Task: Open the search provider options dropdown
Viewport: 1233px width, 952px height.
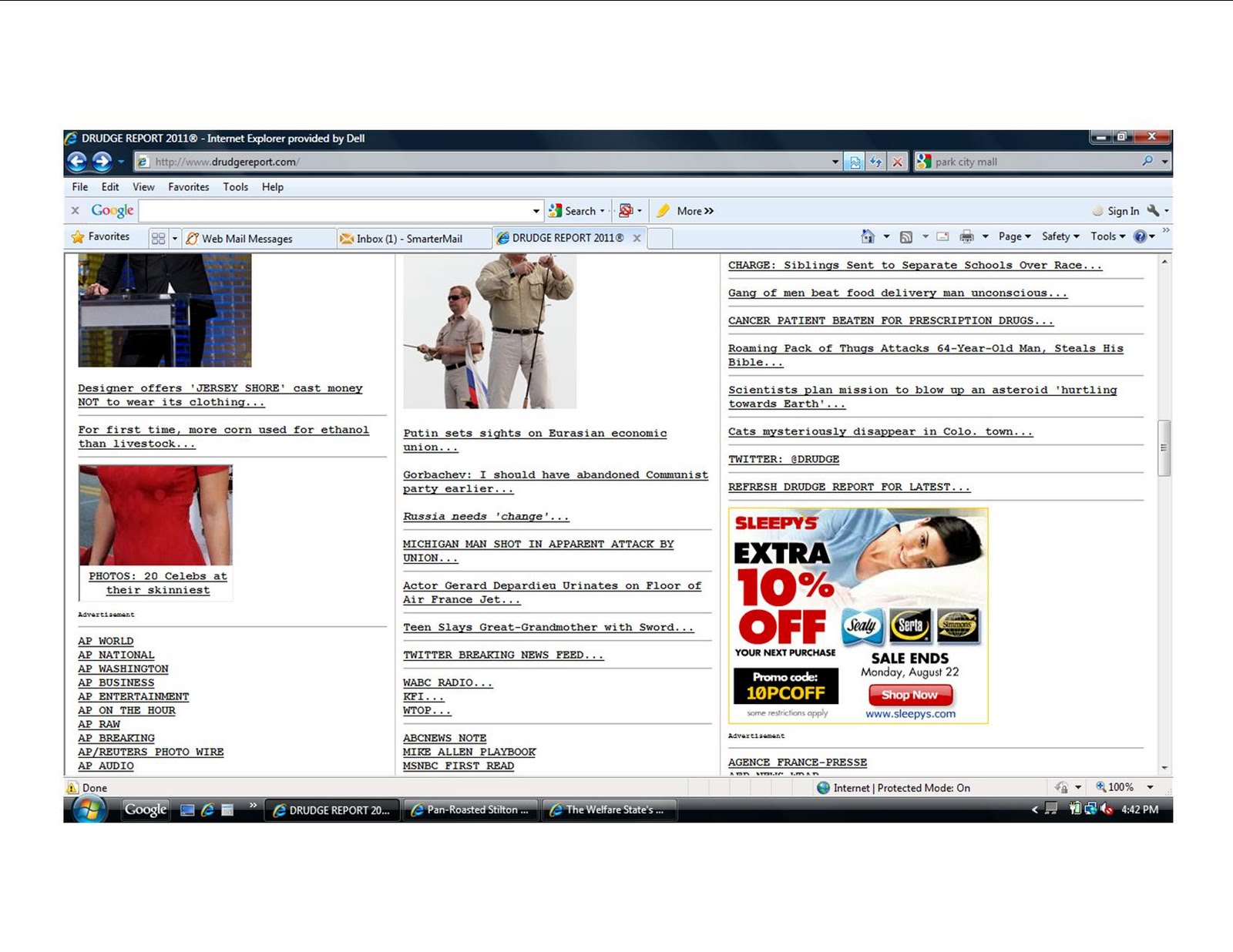Action: (x=1164, y=162)
